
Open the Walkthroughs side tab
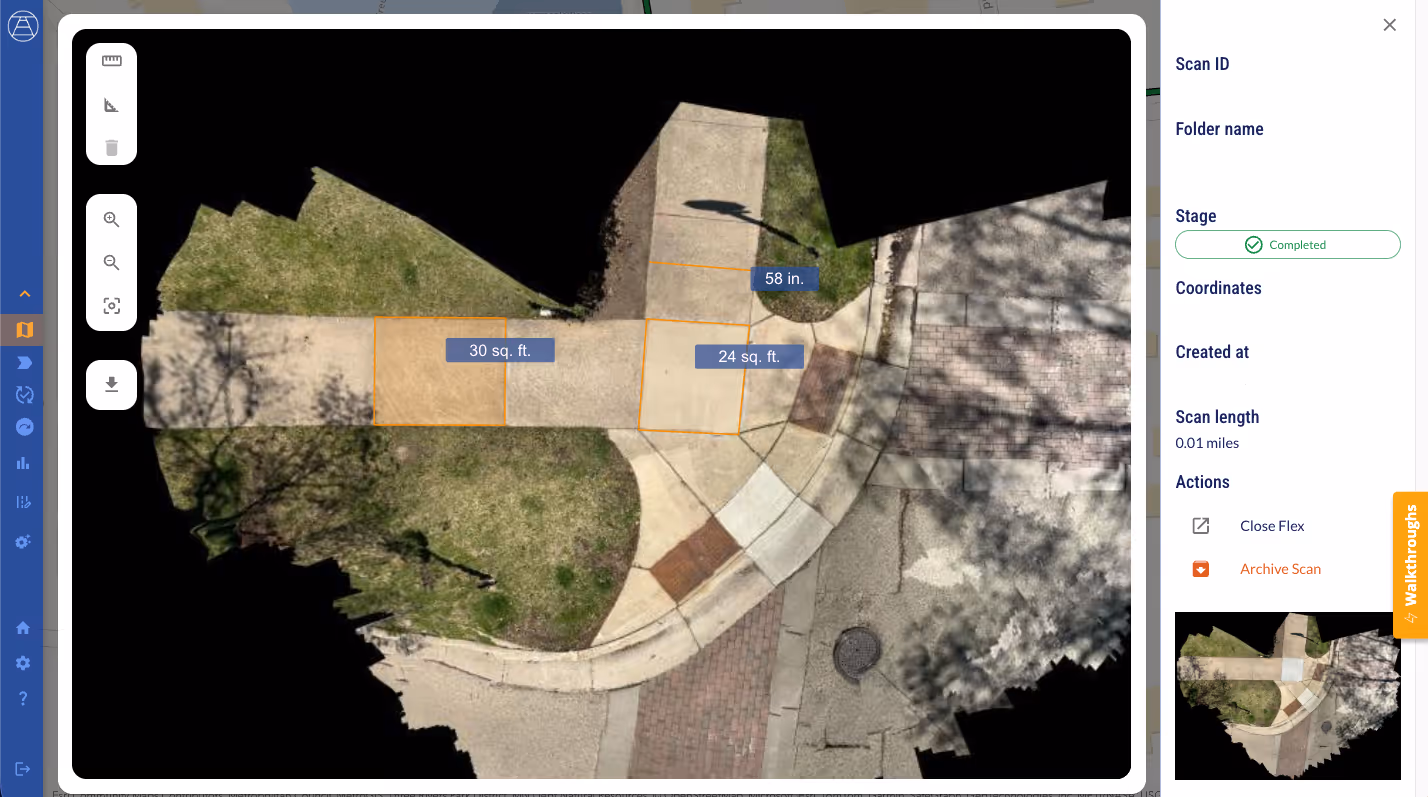[x=1410, y=565]
